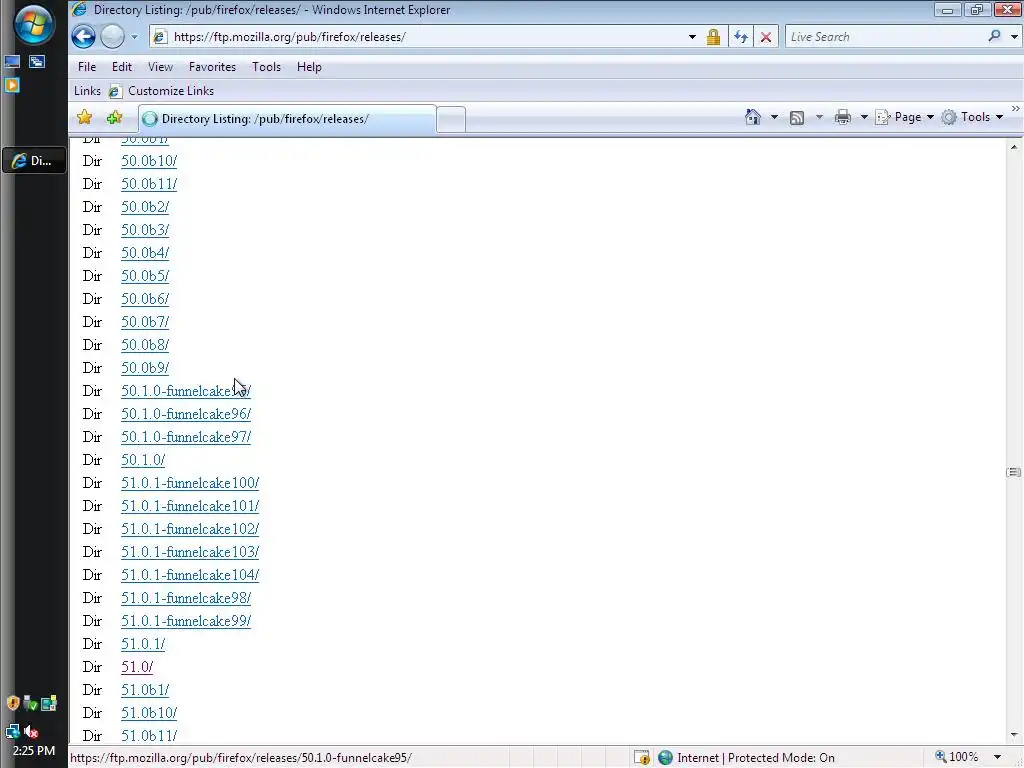Open Favorites Center star icon
Image resolution: width=1024 pixels, height=768 pixels.
click(84, 118)
